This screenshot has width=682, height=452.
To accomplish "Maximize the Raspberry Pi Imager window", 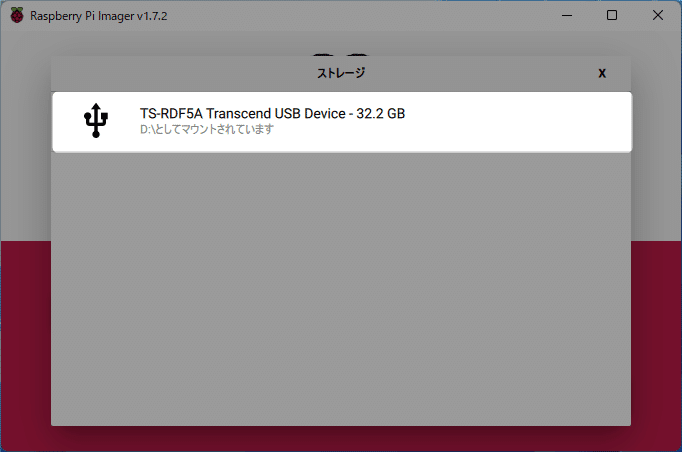I will 612,15.
